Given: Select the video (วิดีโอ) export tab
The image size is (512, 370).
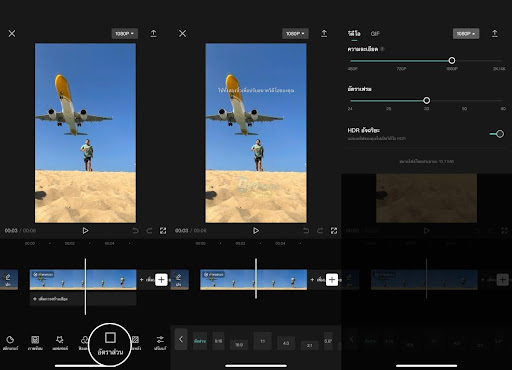Looking at the screenshot, I should (354, 33).
